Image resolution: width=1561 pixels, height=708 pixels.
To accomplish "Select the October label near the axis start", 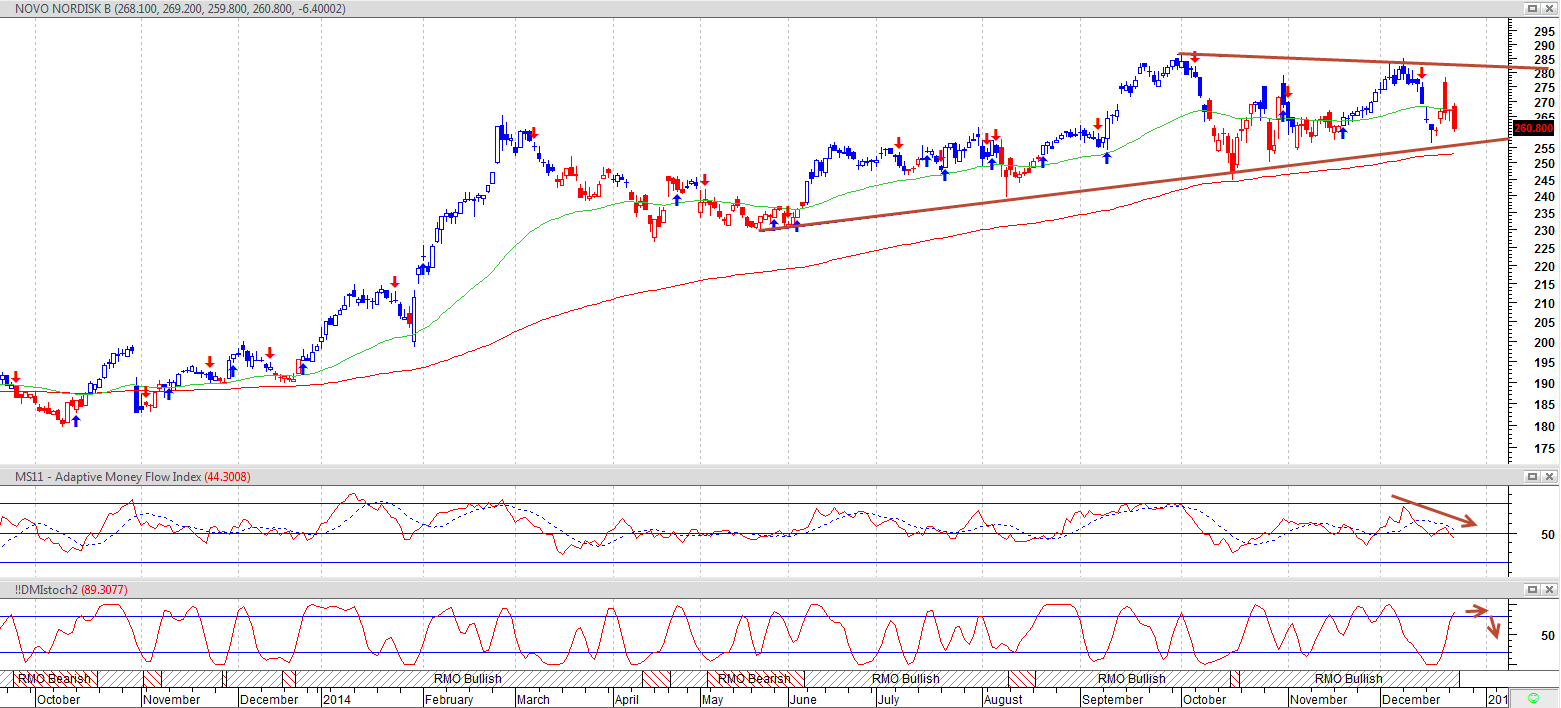I will 58,699.
